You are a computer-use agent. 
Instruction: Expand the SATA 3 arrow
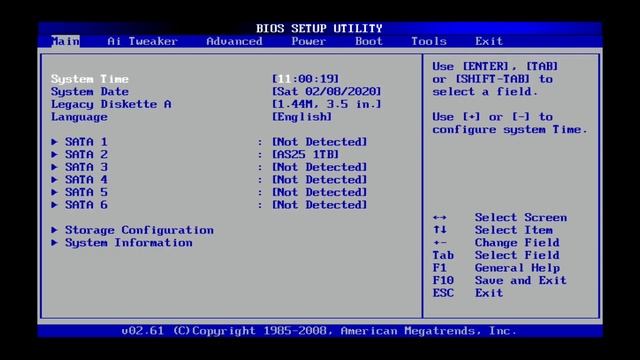pos(54,167)
